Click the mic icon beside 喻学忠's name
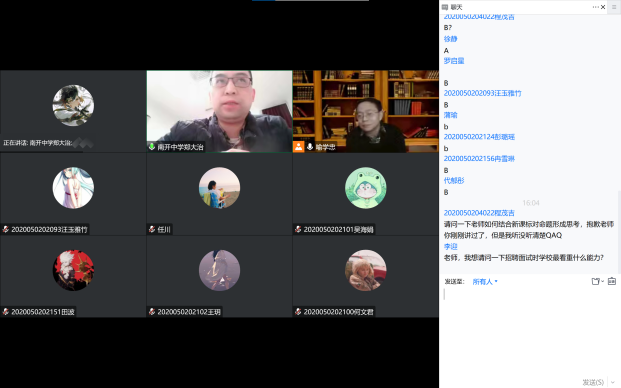The image size is (621, 388). pyautogui.click(x=310, y=147)
